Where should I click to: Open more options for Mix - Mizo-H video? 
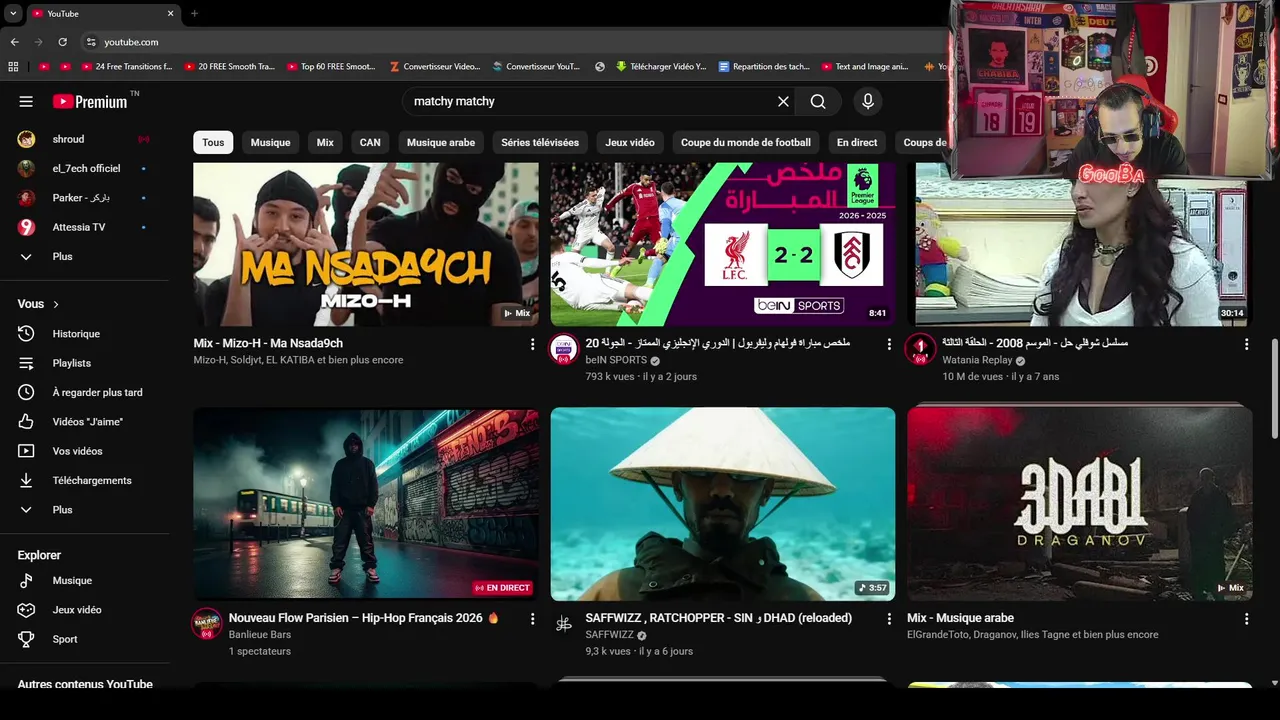click(x=532, y=344)
